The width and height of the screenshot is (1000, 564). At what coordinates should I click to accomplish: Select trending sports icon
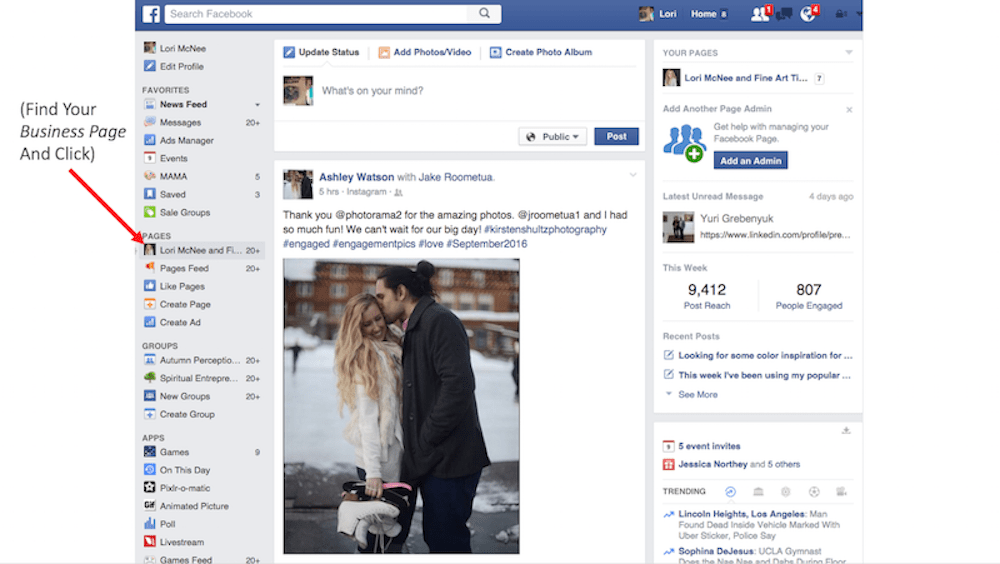tap(814, 491)
